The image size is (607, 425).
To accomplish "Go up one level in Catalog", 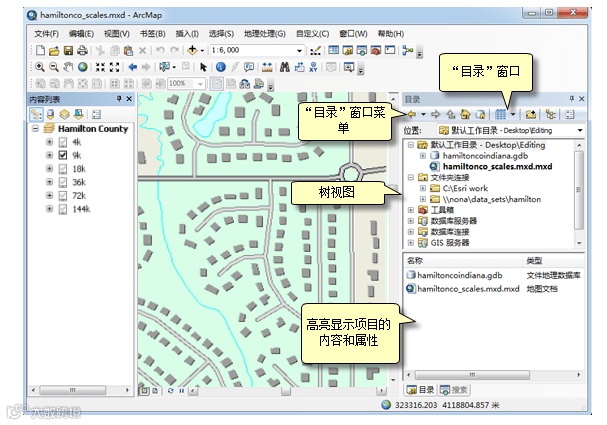I will 451,114.
